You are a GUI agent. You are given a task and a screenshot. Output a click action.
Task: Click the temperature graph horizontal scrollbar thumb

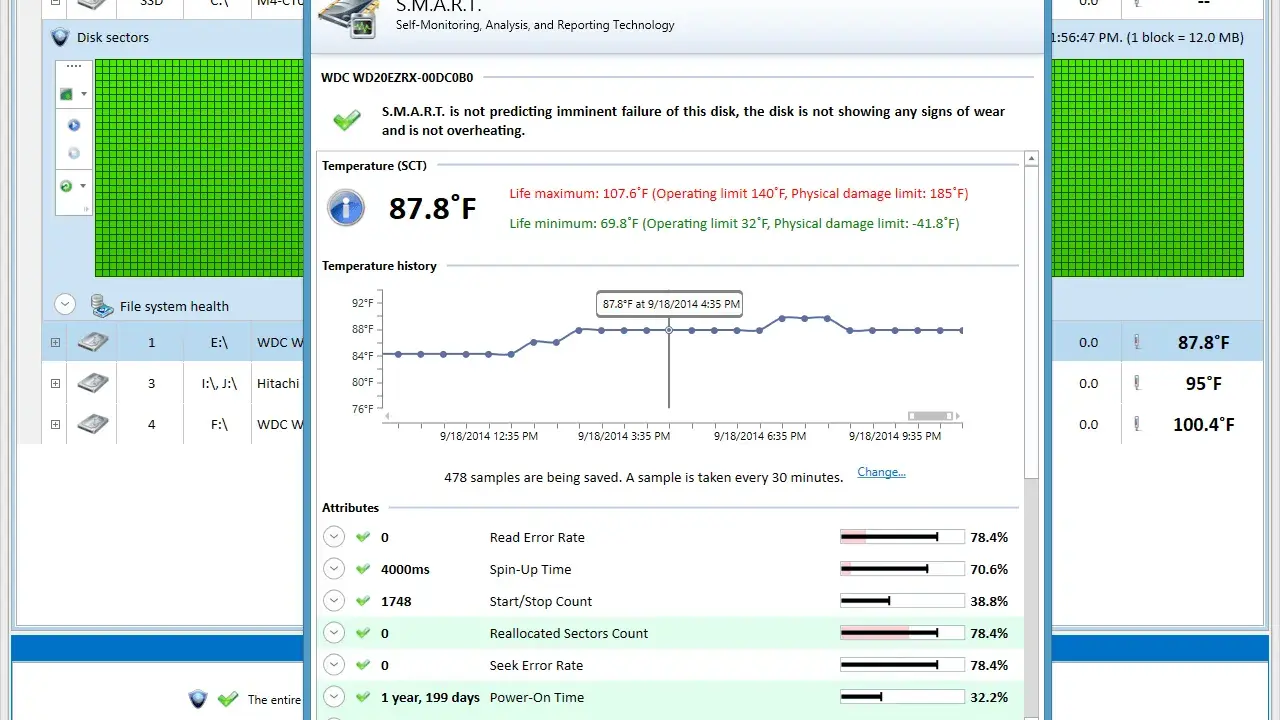(x=929, y=416)
